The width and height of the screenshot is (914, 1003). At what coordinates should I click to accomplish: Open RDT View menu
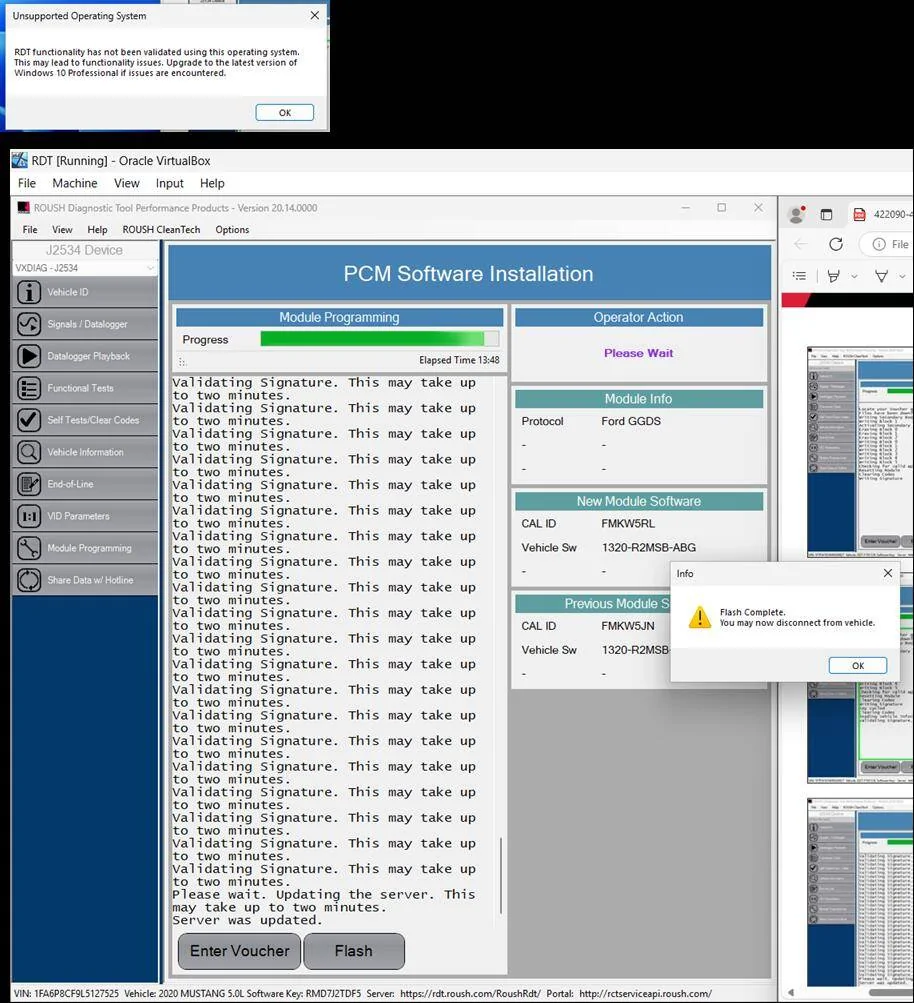[x=62, y=230]
